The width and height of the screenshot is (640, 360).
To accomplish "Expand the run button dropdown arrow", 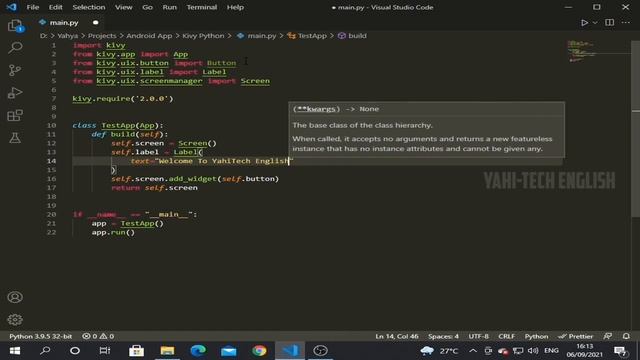I will pyautogui.click(x=595, y=22).
